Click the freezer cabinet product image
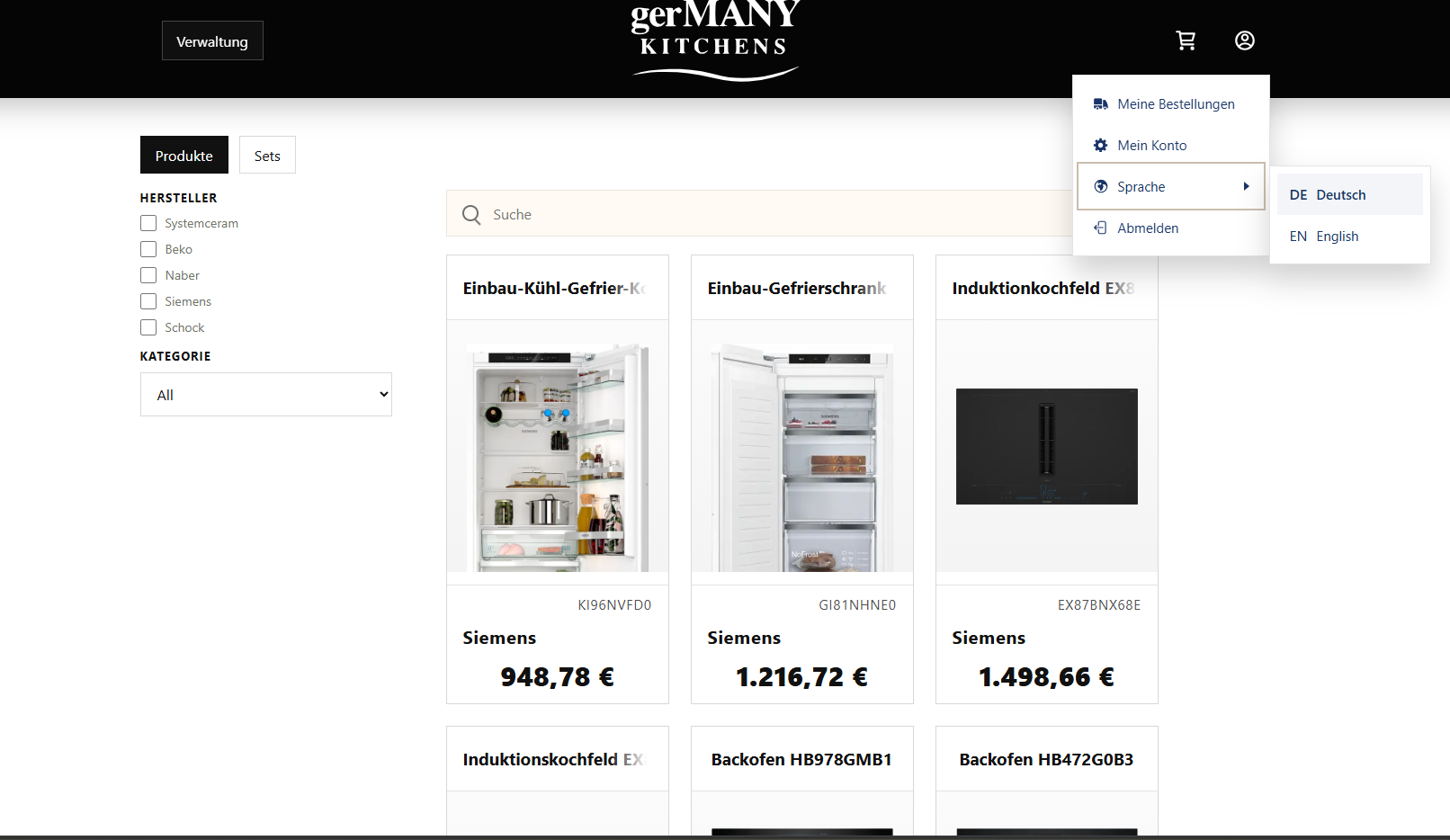 click(x=802, y=457)
